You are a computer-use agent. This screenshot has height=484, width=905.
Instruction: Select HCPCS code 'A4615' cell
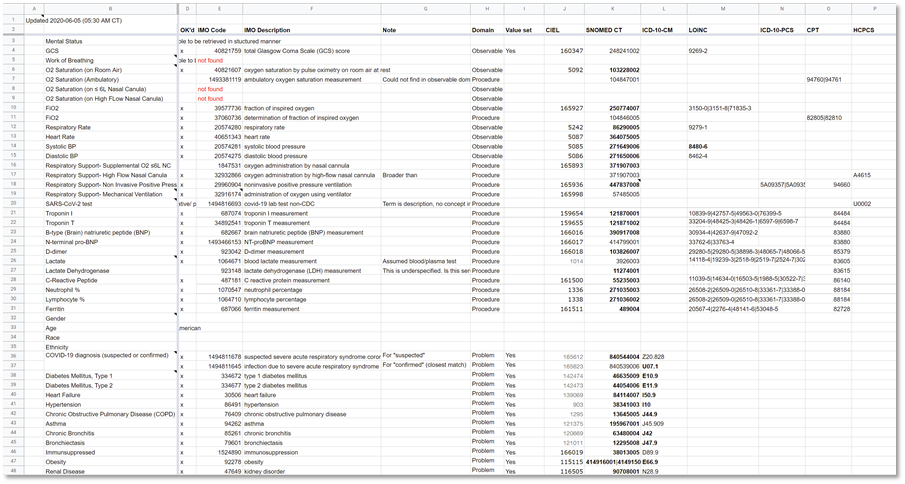point(862,174)
